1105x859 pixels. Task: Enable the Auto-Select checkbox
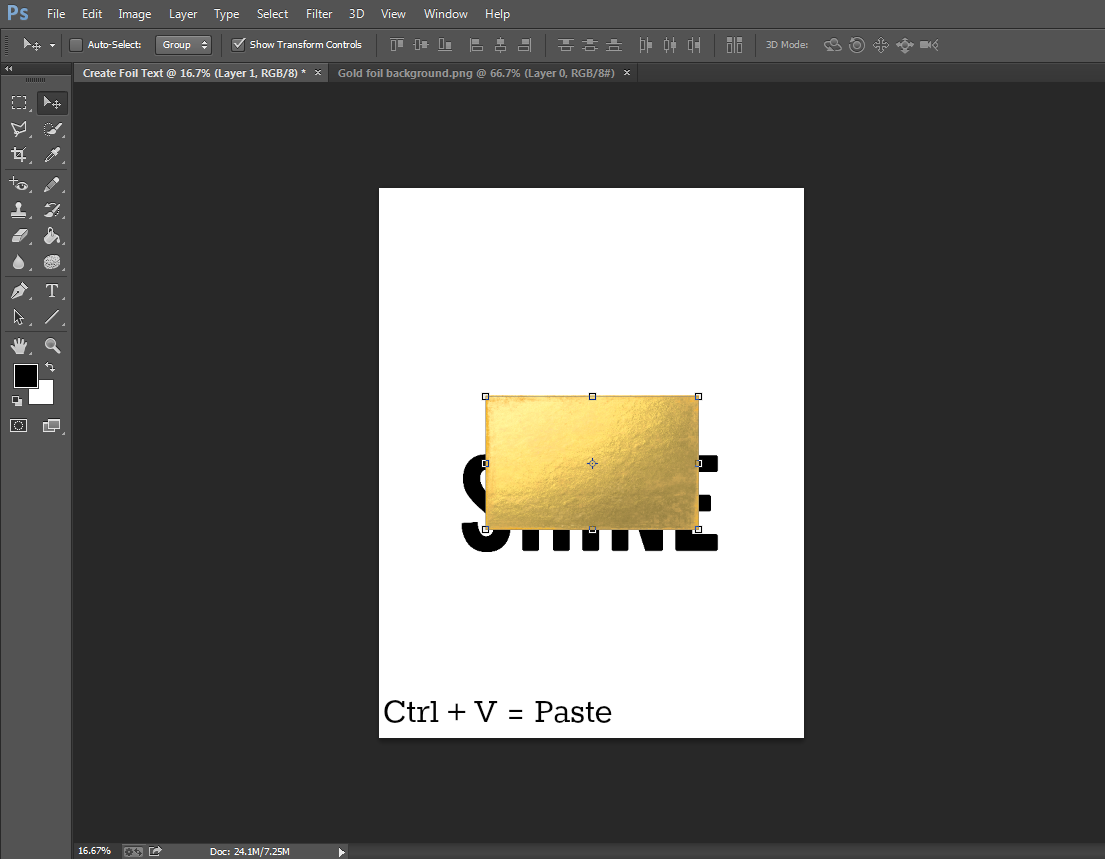click(75, 44)
